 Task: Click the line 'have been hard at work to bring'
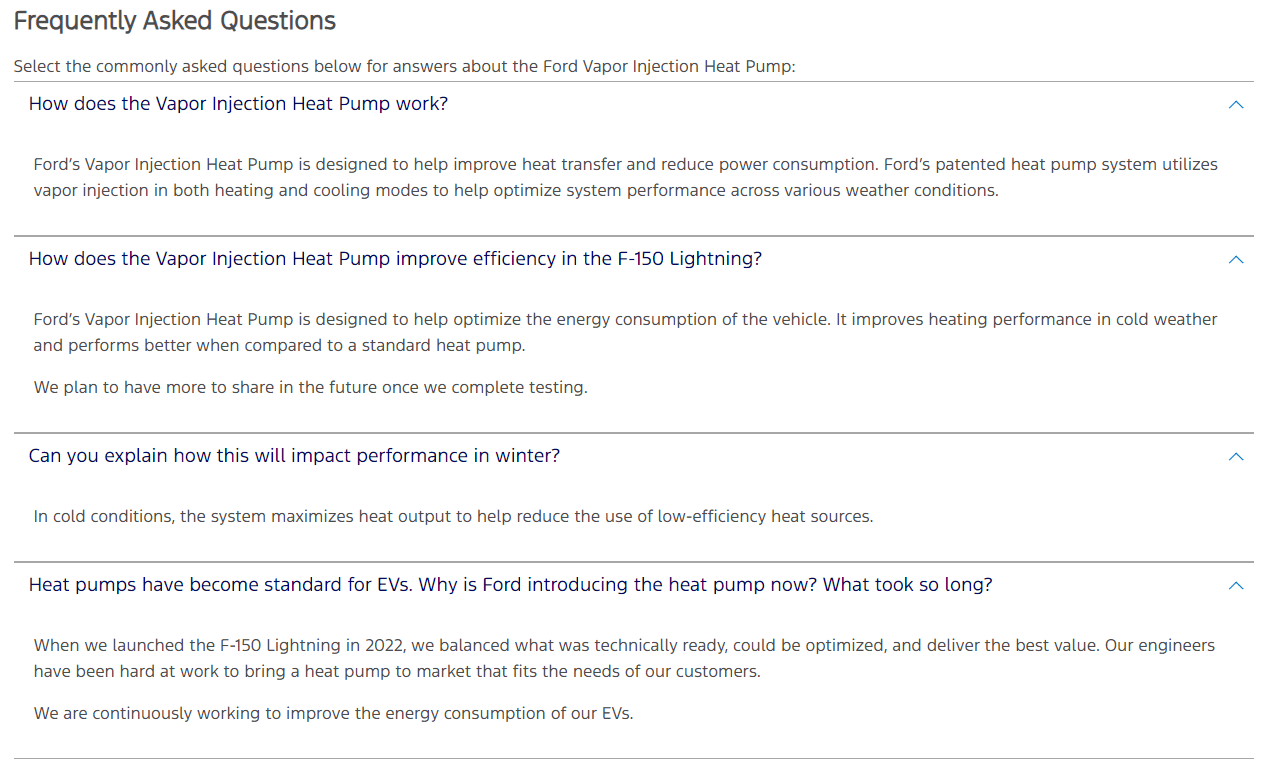tap(397, 672)
